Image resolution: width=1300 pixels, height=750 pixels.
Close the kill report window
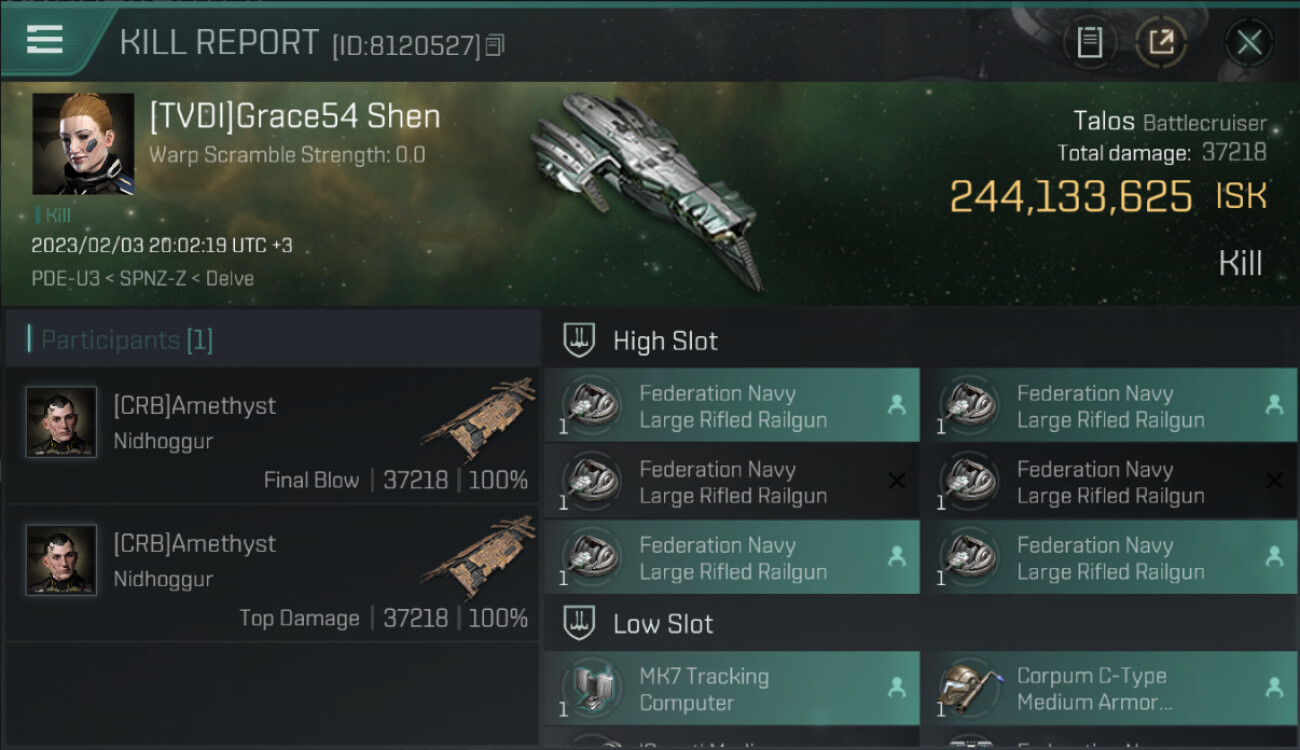(x=1249, y=43)
